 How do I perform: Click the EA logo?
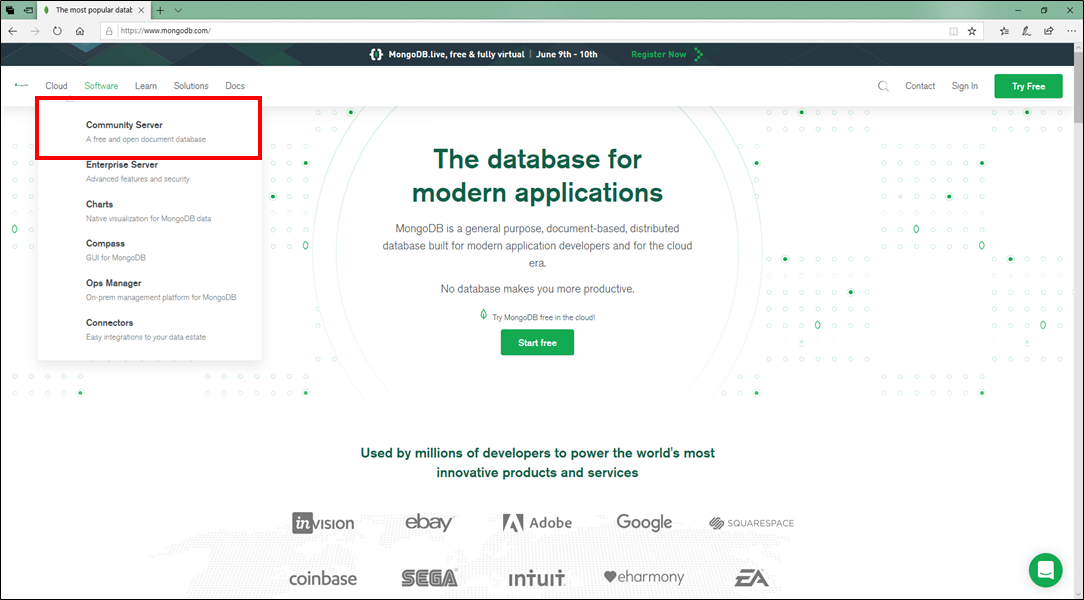click(751, 578)
